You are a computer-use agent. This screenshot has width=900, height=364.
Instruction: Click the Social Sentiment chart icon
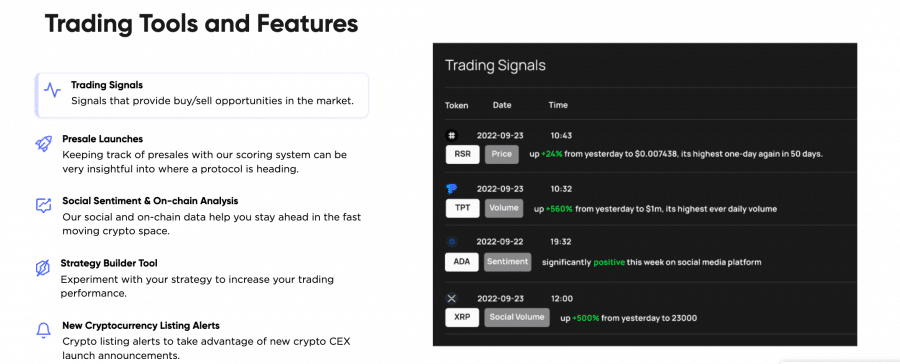(x=44, y=206)
